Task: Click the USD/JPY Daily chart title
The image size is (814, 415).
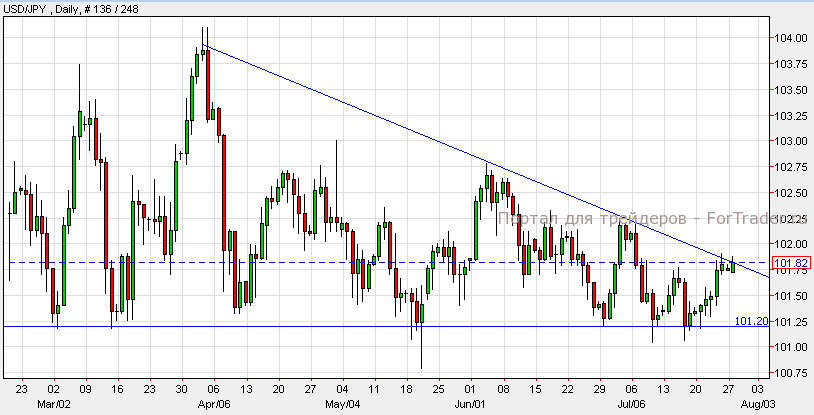Action: coord(71,9)
